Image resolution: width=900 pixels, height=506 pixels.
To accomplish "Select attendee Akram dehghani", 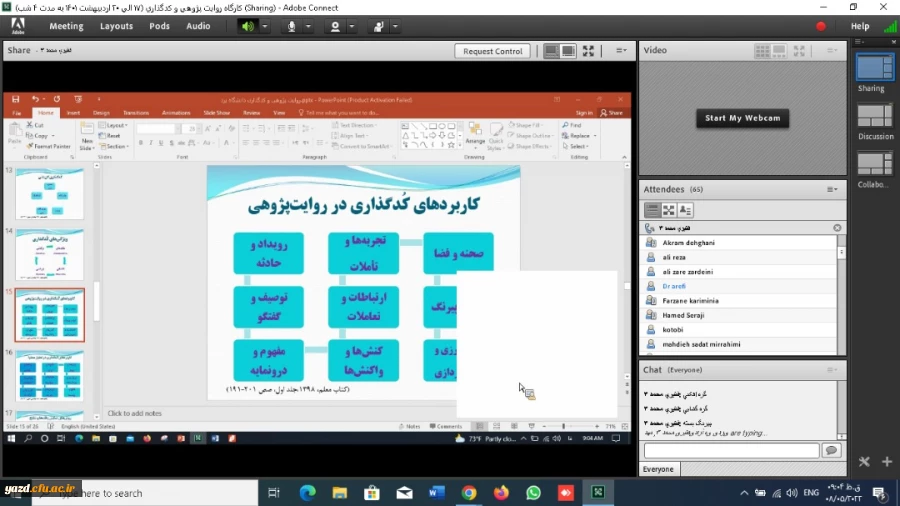I will (x=738, y=243).
